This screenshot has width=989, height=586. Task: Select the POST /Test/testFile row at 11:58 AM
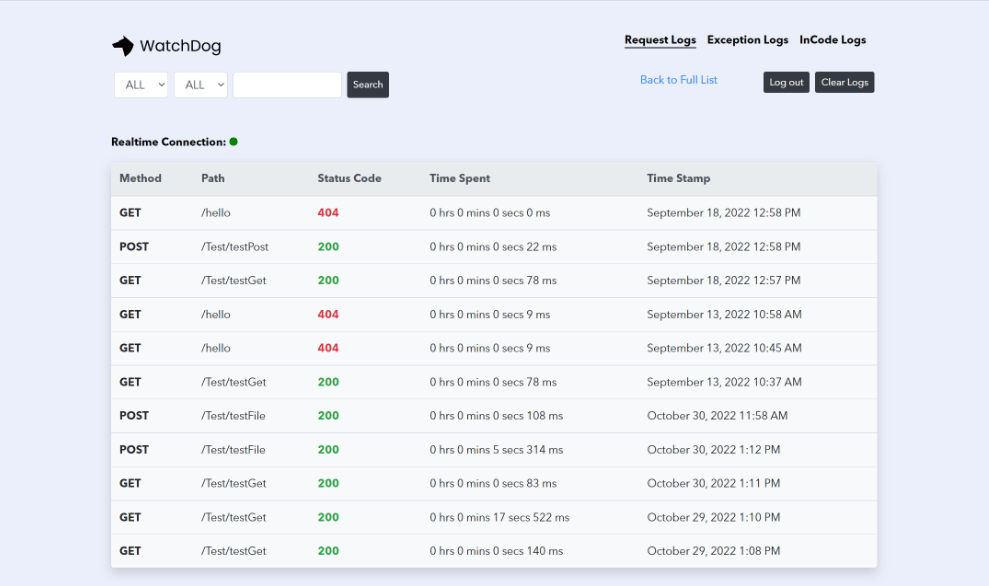(x=493, y=416)
